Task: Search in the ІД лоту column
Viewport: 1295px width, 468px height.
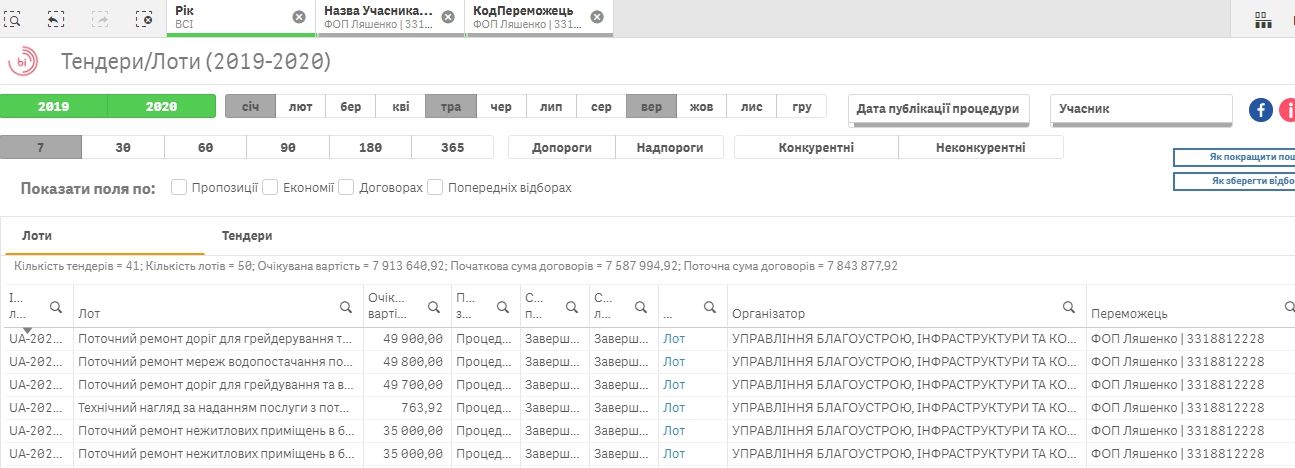Action: tap(56, 307)
